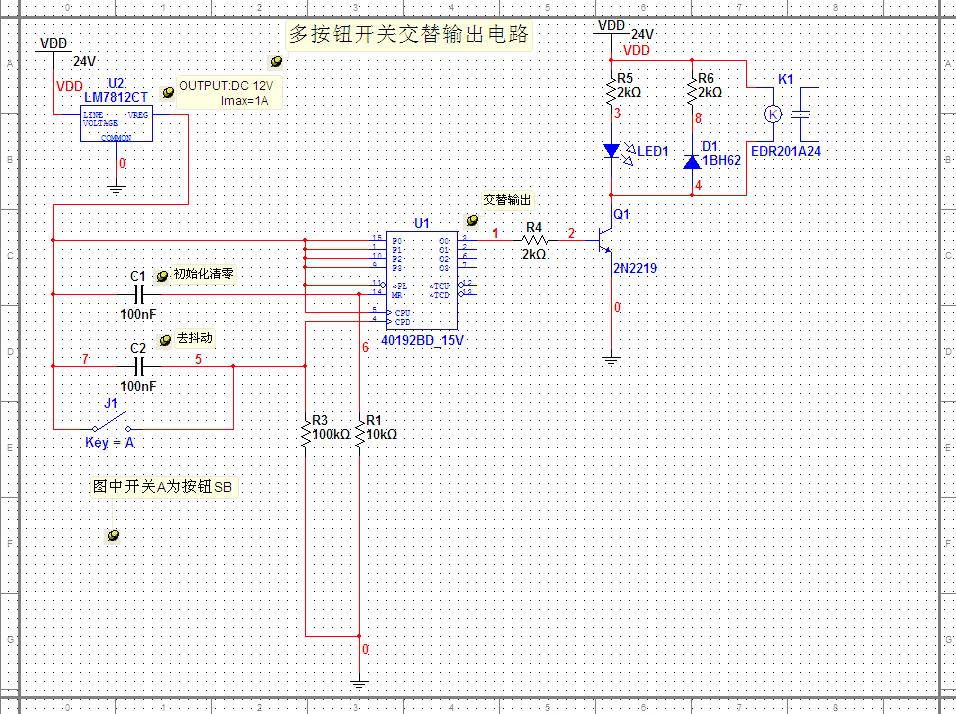This screenshot has height=714, width=956.
Task: Select the R6 2kΩ resistor above D1
Action: pos(691,94)
